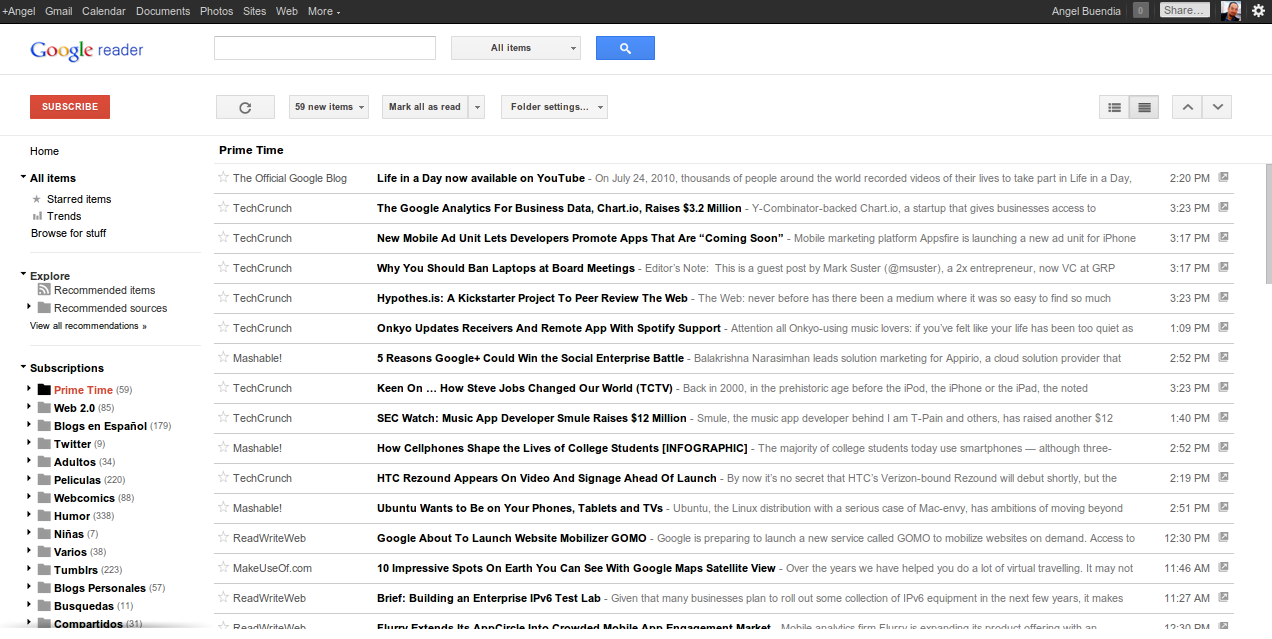This screenshot has width=1272, height=639.
Task: Star the Hypothes.is Kickstarter article
Action: coord(223,298)
